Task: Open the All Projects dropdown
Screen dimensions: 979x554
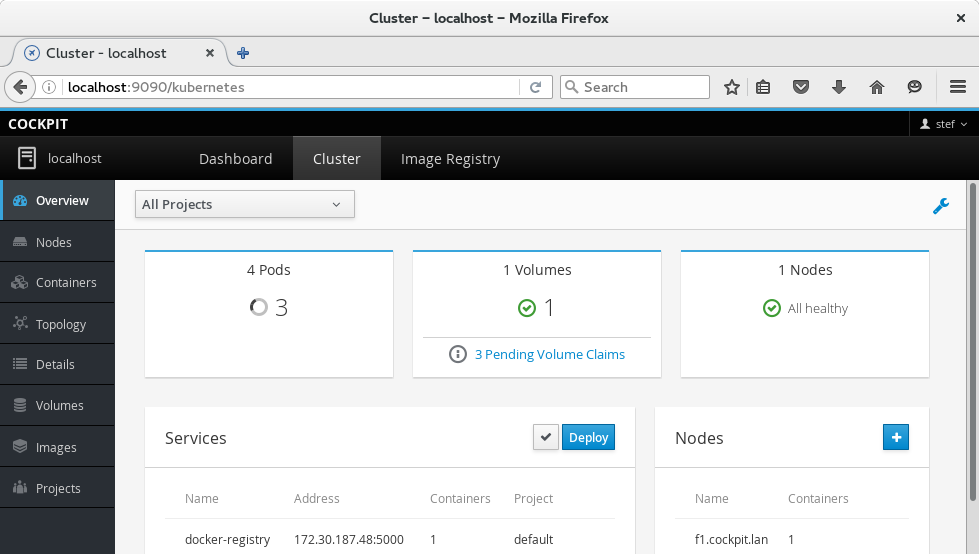Action: click(244, 205)
